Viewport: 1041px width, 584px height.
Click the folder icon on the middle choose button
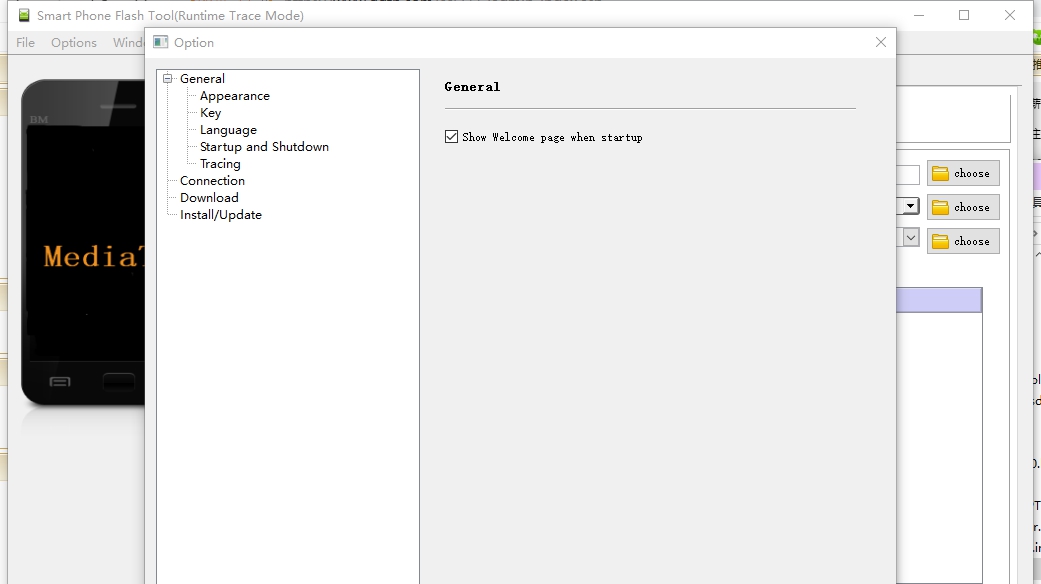pyautogui.click(x=940, y=208)
